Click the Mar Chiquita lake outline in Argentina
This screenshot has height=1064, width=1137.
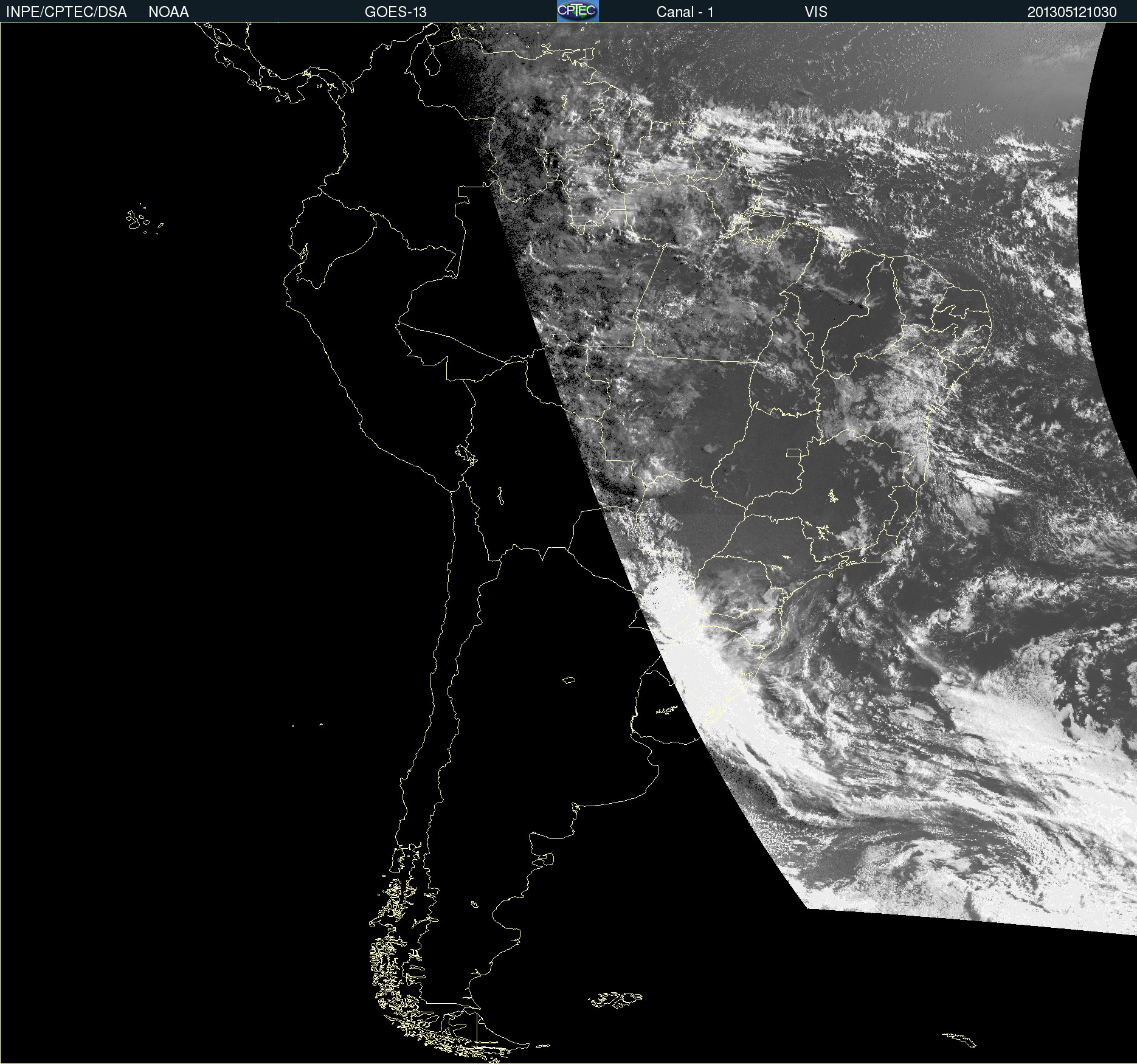tap(568, 680)
